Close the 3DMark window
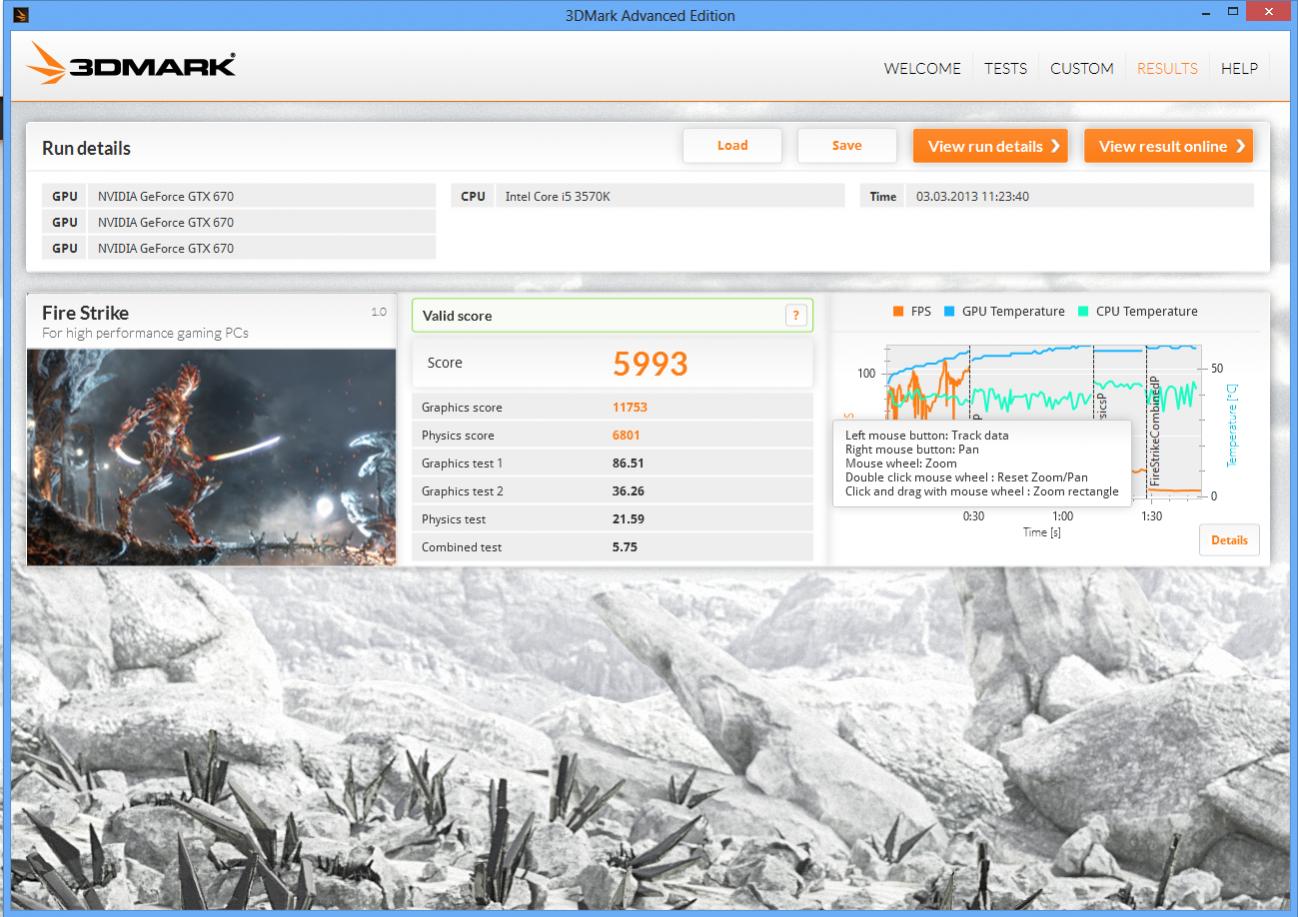1298x917 pixels. click(x=1270, y=12)
